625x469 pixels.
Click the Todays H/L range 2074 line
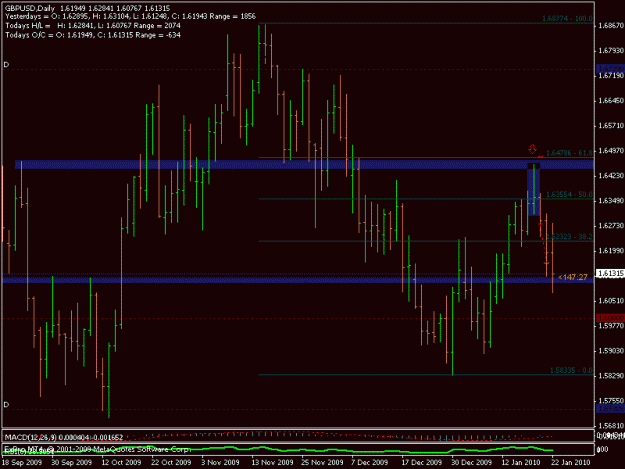pyautogui.click(x=93, y=26)
